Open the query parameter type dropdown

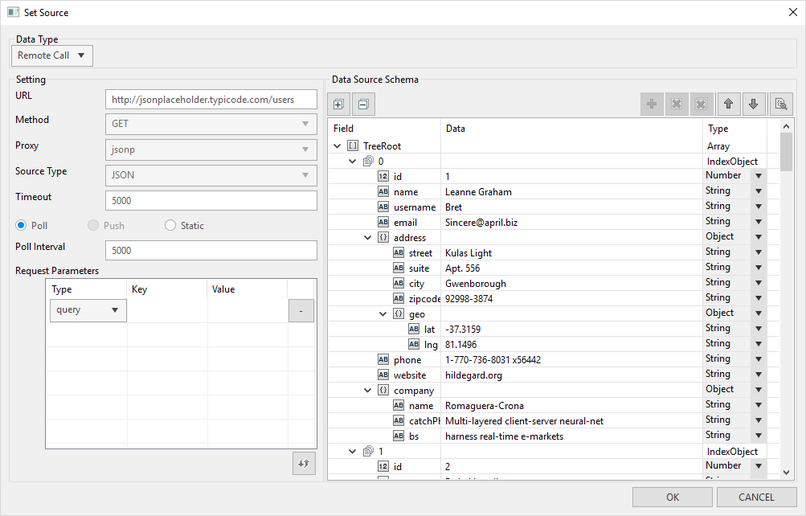click(x=88, y=310)
